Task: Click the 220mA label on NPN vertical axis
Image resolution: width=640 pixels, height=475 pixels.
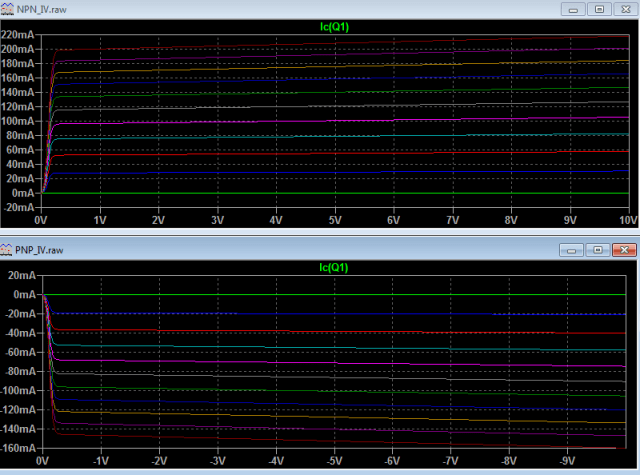Action: (19, 35)
